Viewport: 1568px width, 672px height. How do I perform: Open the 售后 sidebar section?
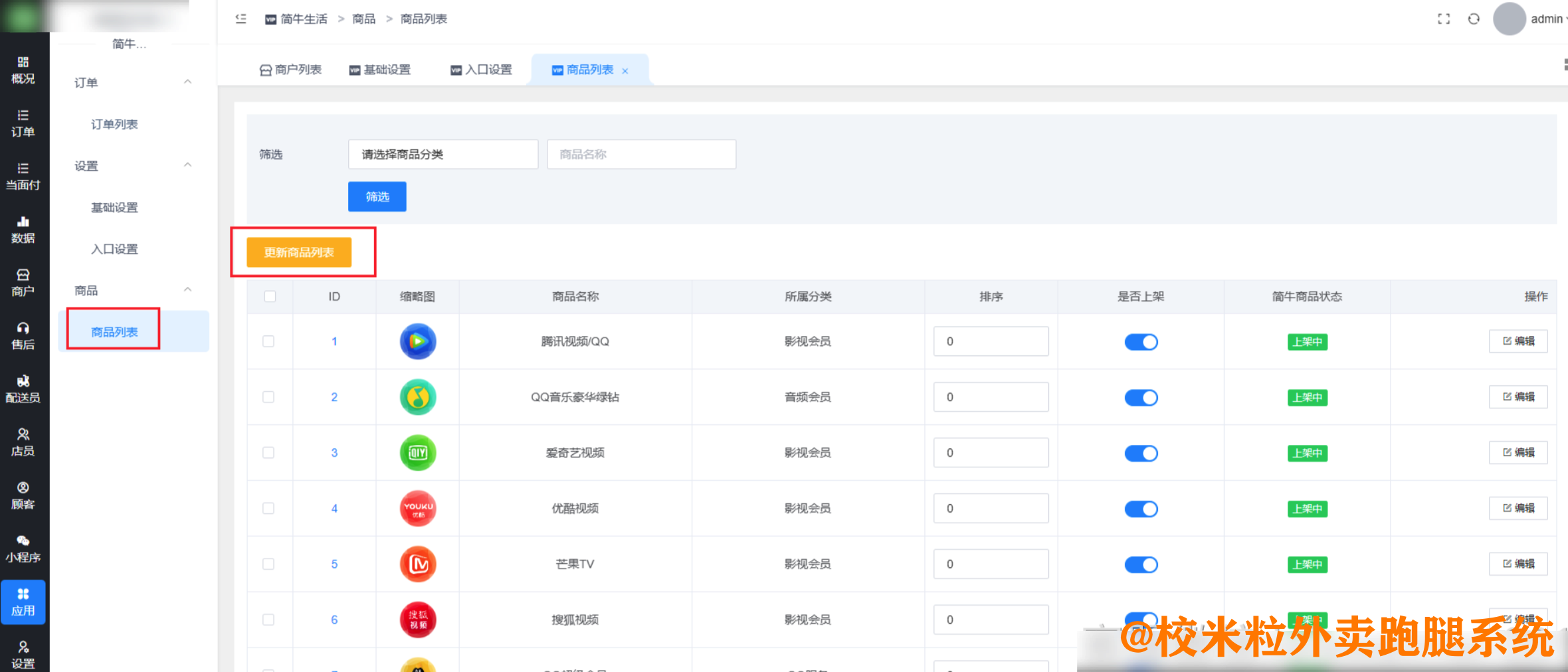[x=23, y=335]
